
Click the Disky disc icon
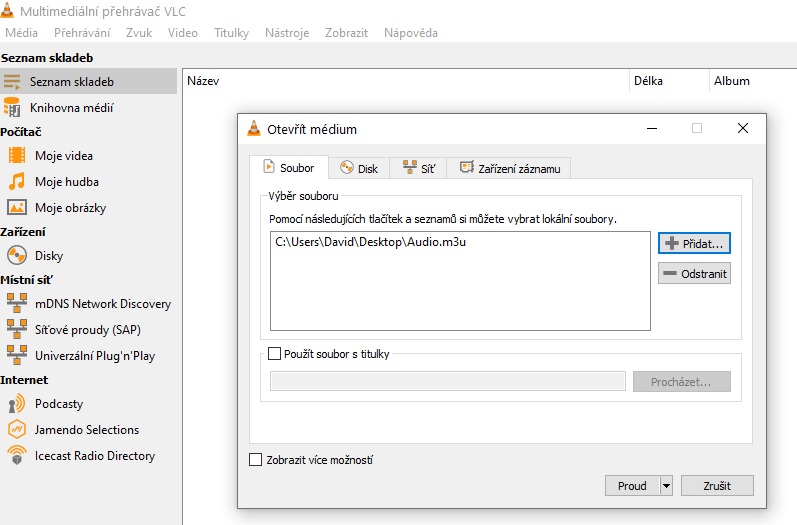[17, 255]
